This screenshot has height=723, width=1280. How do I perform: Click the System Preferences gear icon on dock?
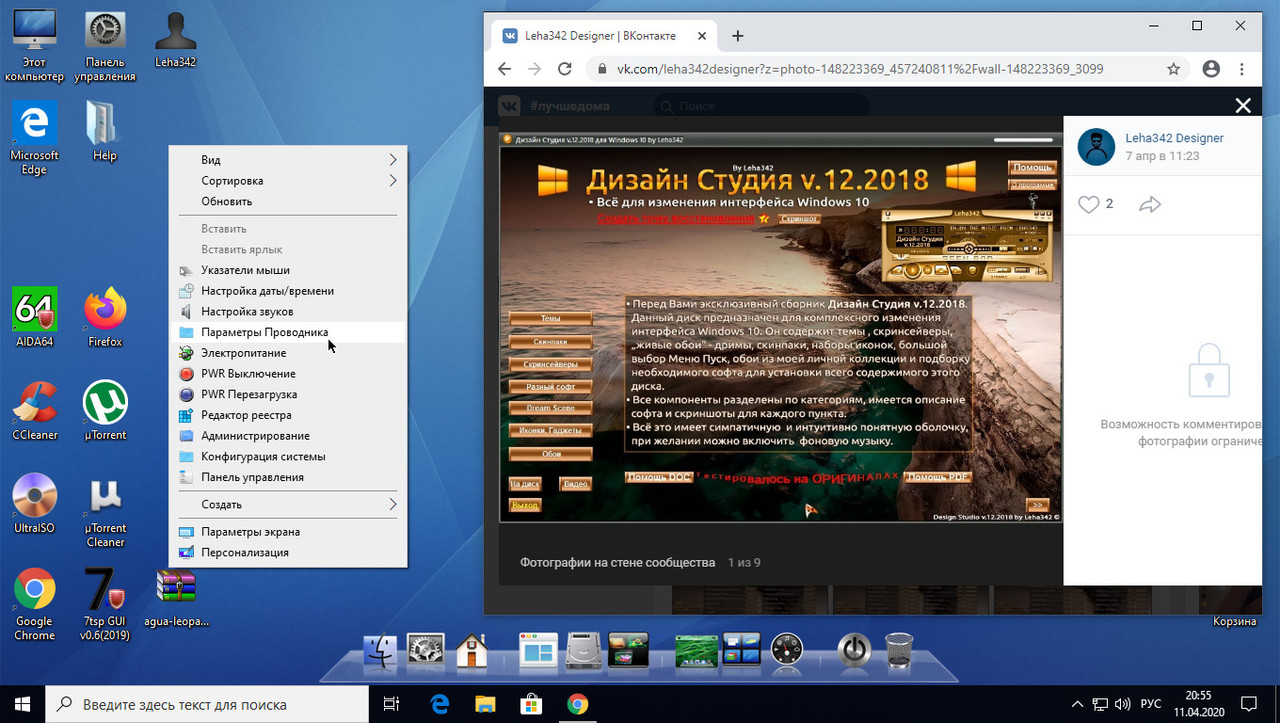tap(424, 650)
